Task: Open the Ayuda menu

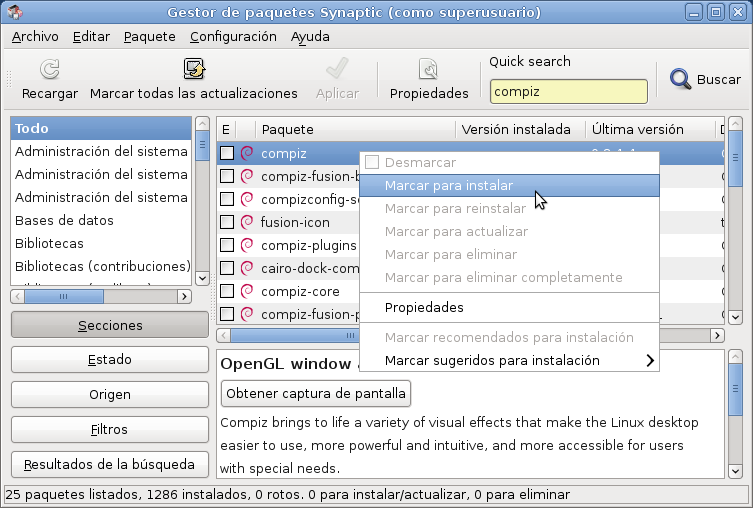Action: click(310, 36)
